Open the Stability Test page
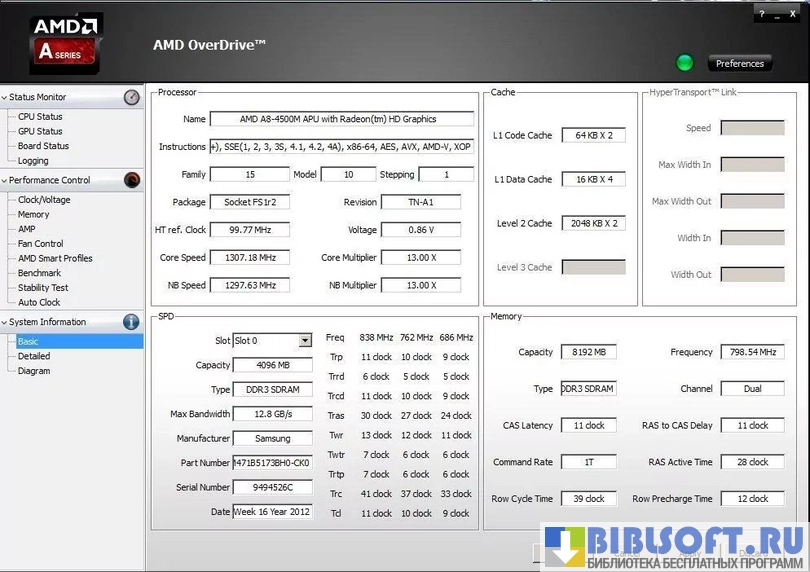The image size is (810, 572). pyautogui.click(x=43, y=288)
